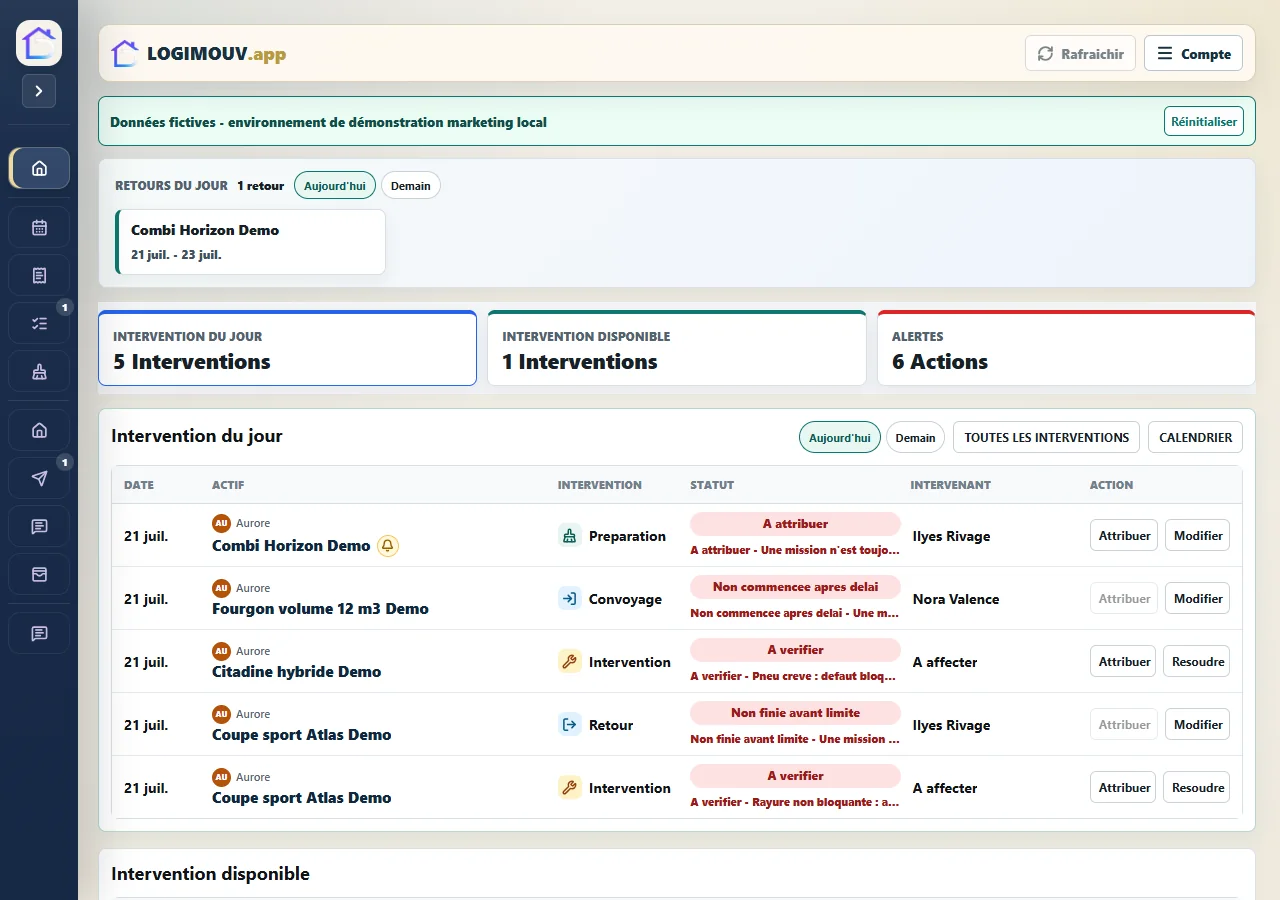Click the bell icon next to Combi Horizon Demo
Screen dimensions: 1280x900
coord(388,546)
